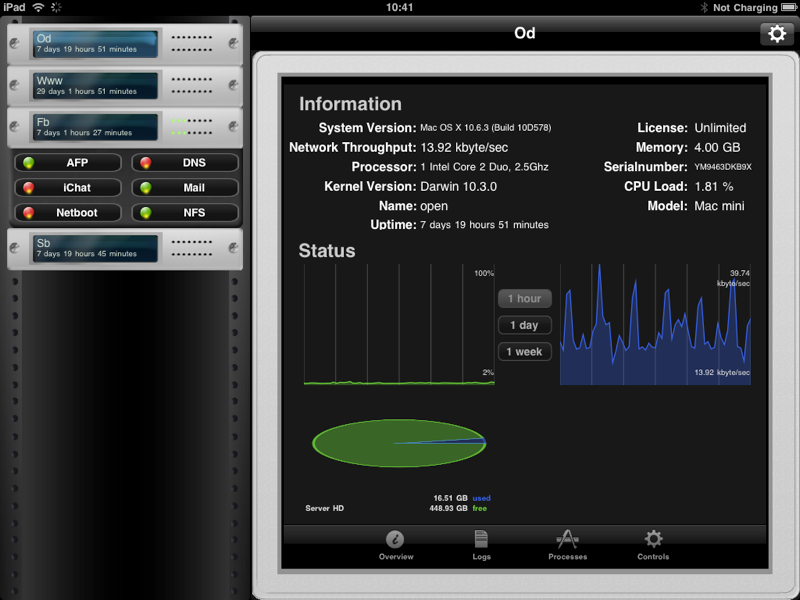This screenshot has width=800, height=600.
Task: Click the Sb server activity LED indicators
Action: (192, 248)
